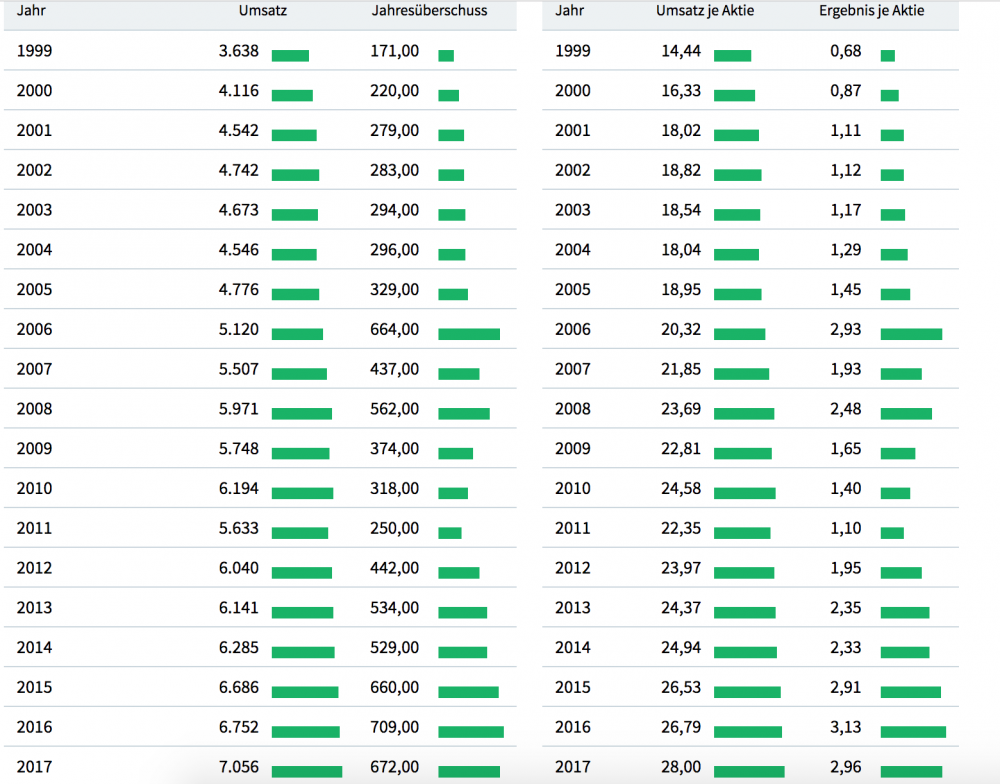Viewport: 1000px width, 784px height.
Task: Select Ergebnis je Aktie value 1,11
Action: 846,131
